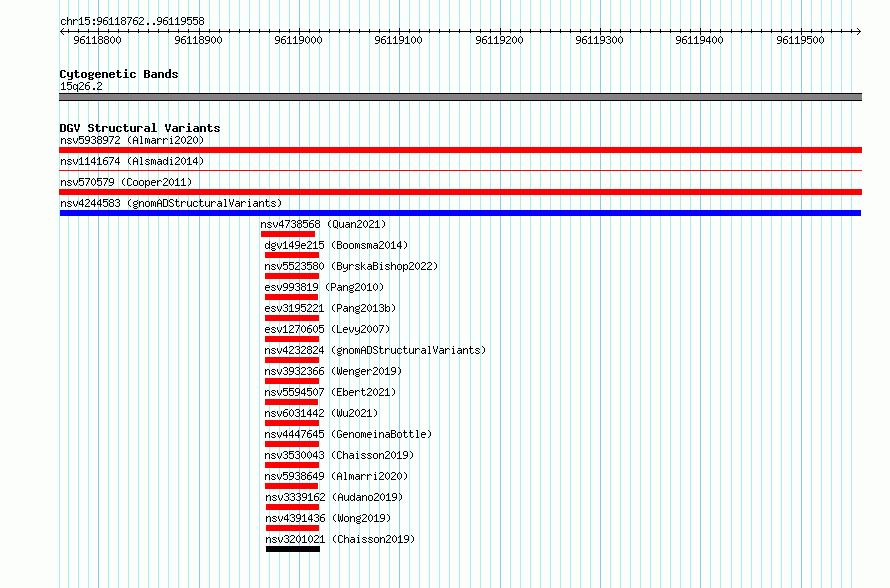This screenshot has height=588, width=890.
Task: Open the nsv570579 (Cooper2011) variant label
Action: 126,182
